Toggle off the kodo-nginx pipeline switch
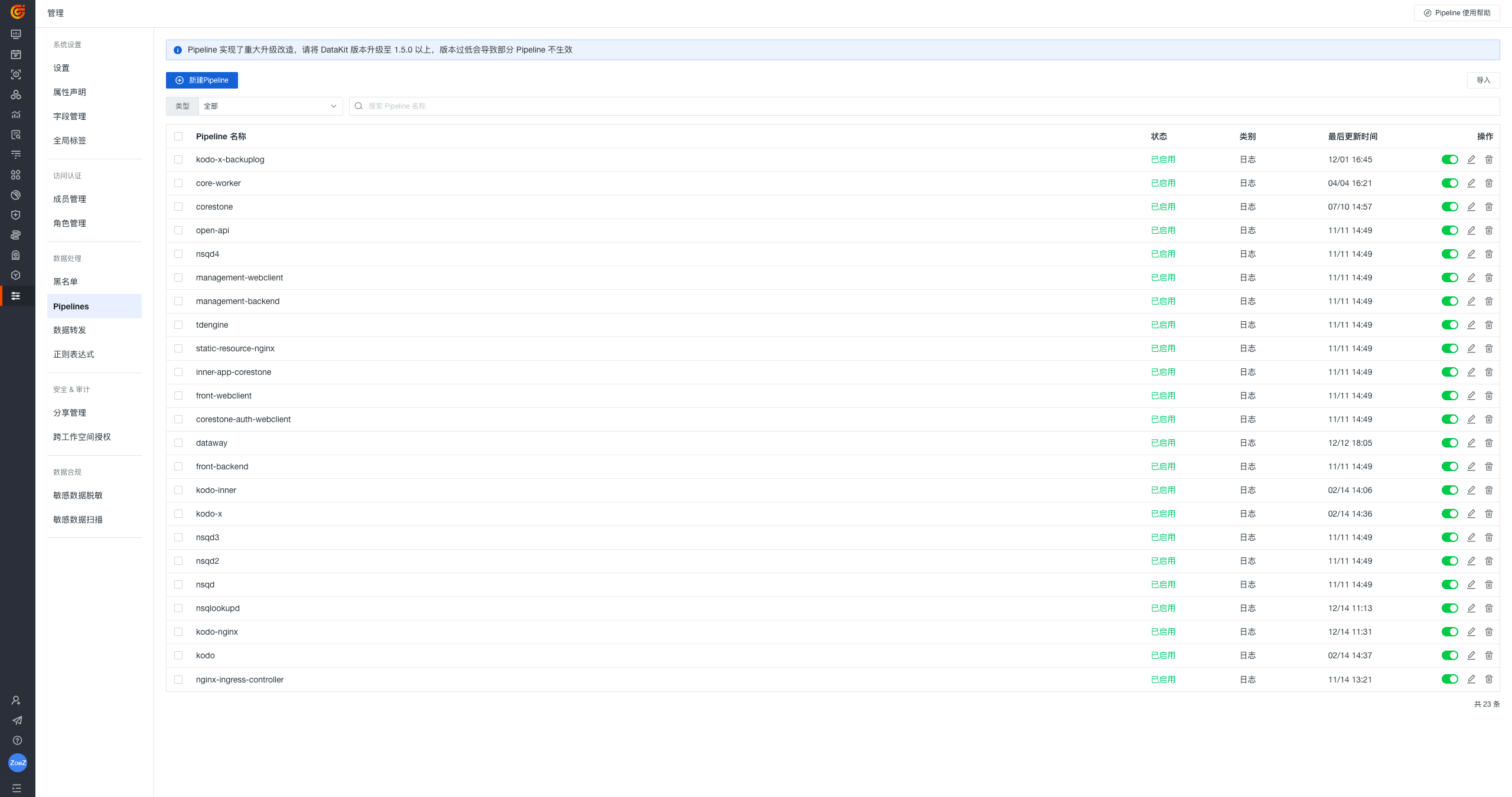1512x797 pixels. 1449,632
